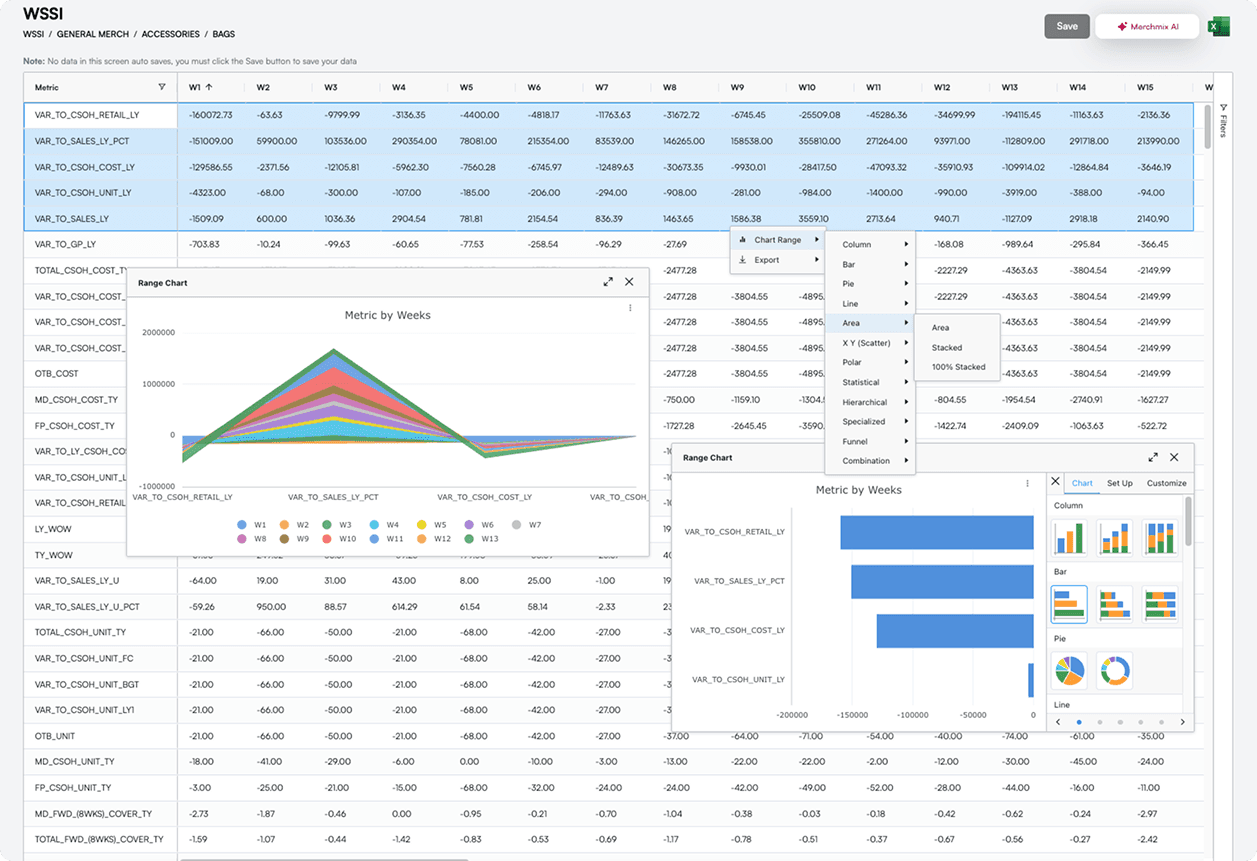
Task: Hide the W7 series via the legend
Action: (527, 524)
